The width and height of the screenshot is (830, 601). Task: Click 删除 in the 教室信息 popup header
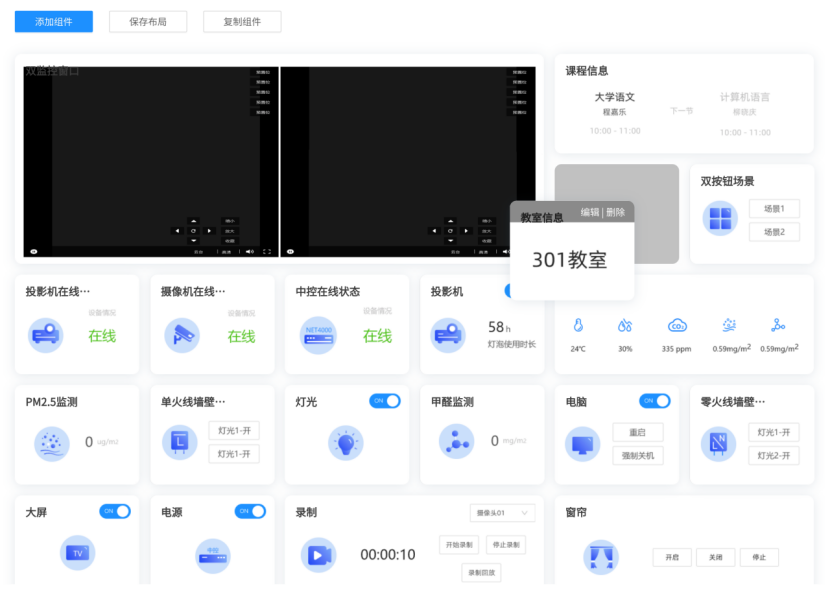(x=616, y=212)
